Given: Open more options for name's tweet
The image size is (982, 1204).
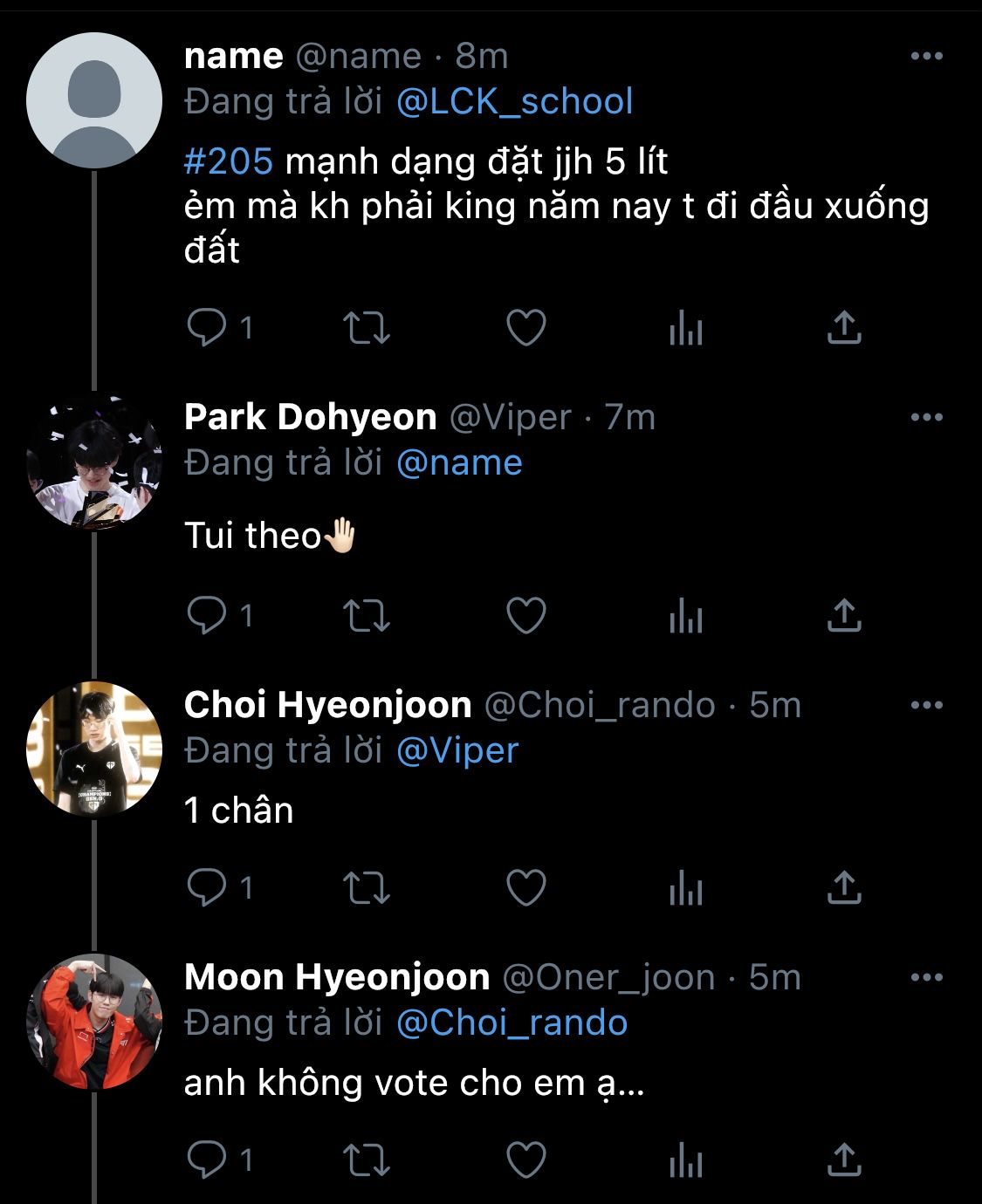Looking at the screenshot, I should (x=926, y=56).
